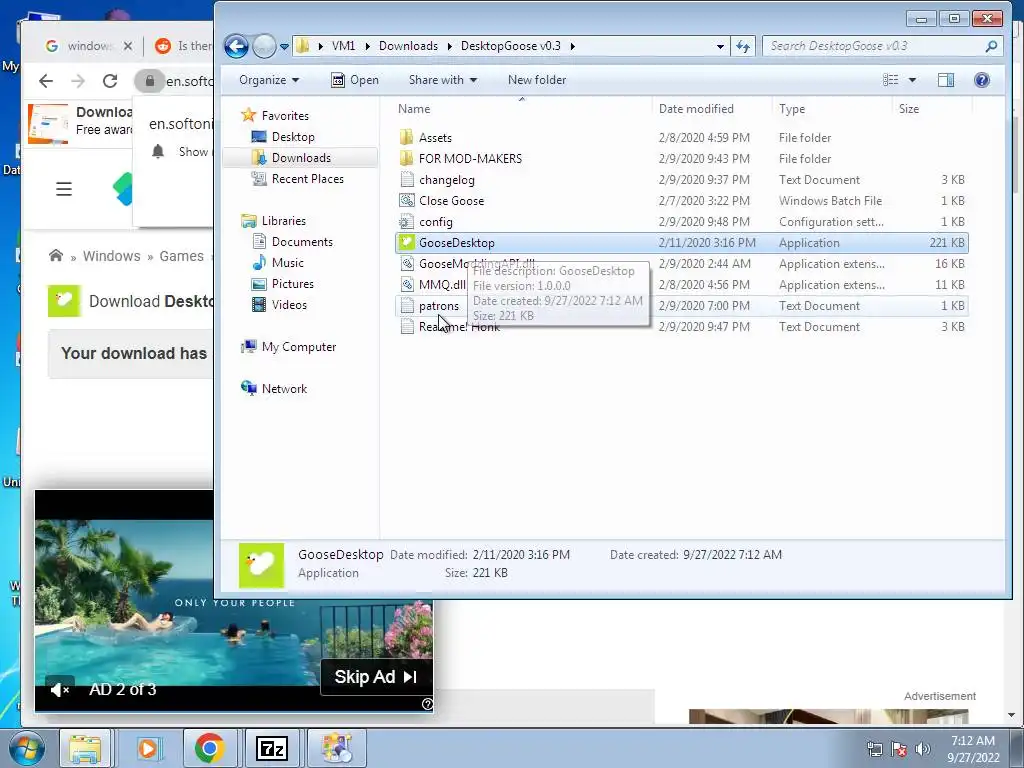Skip the video ad in Chrome
This screenshot has width=1024, height=768.
[x=376, y=677]
